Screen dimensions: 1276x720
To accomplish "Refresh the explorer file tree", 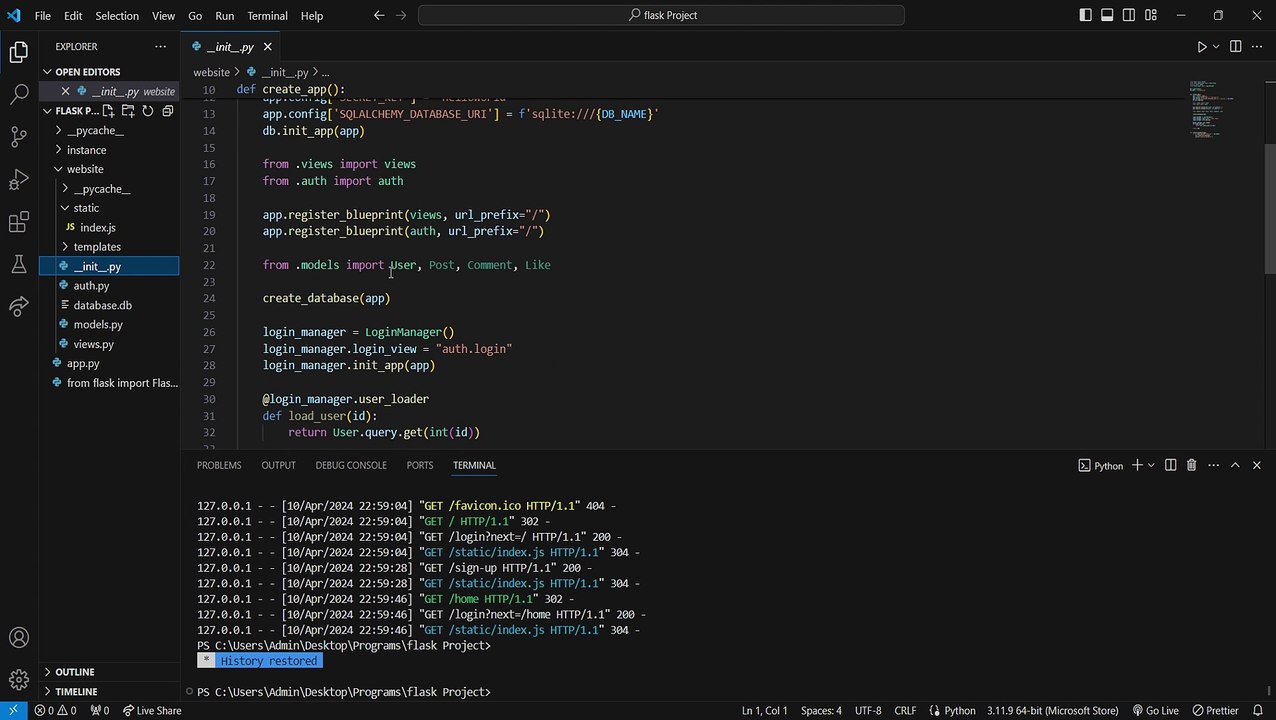I will [148, 111].
